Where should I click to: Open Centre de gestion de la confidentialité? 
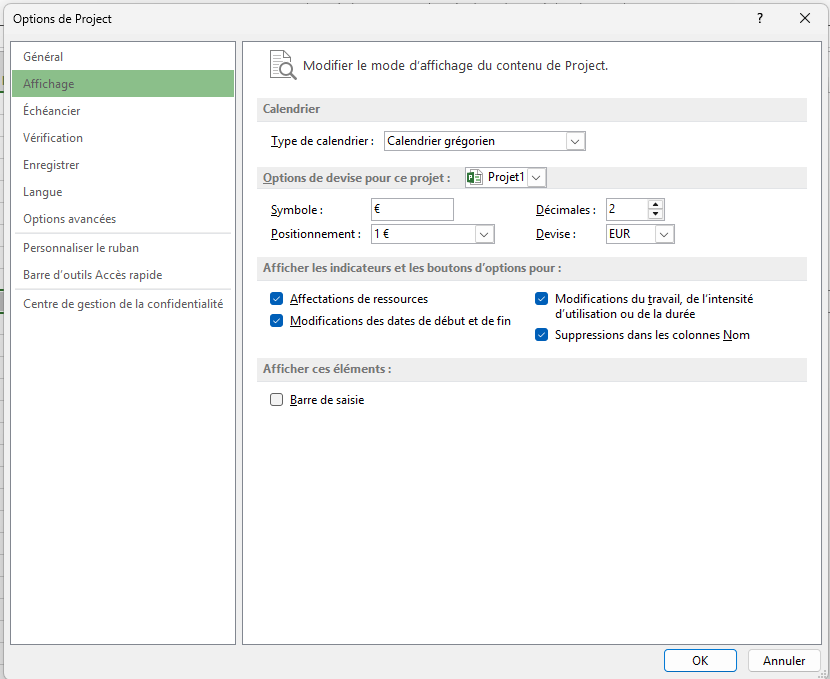(x=104, y=303)
